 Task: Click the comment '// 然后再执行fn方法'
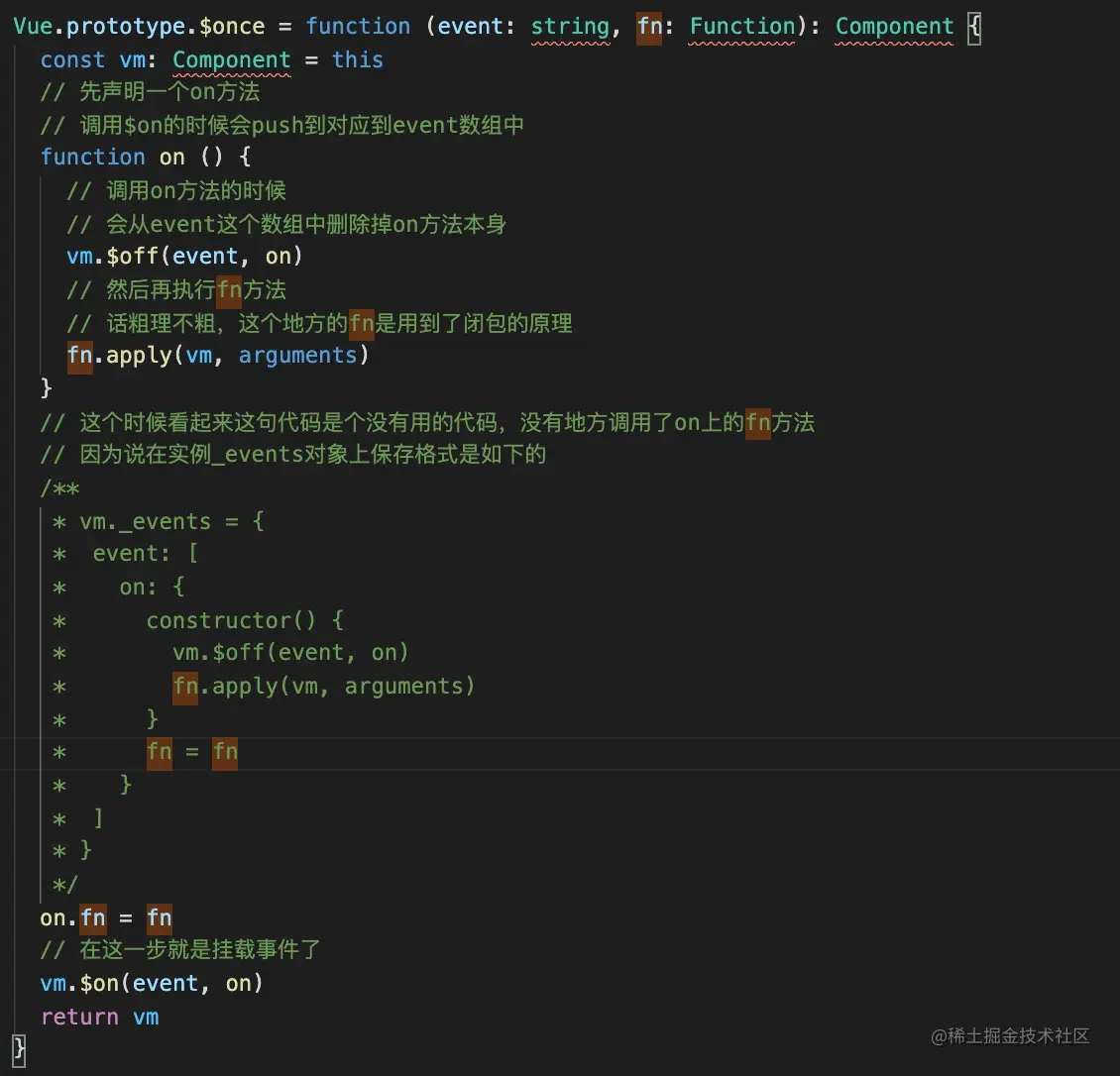pyautogui.click(x=176, y=290)
